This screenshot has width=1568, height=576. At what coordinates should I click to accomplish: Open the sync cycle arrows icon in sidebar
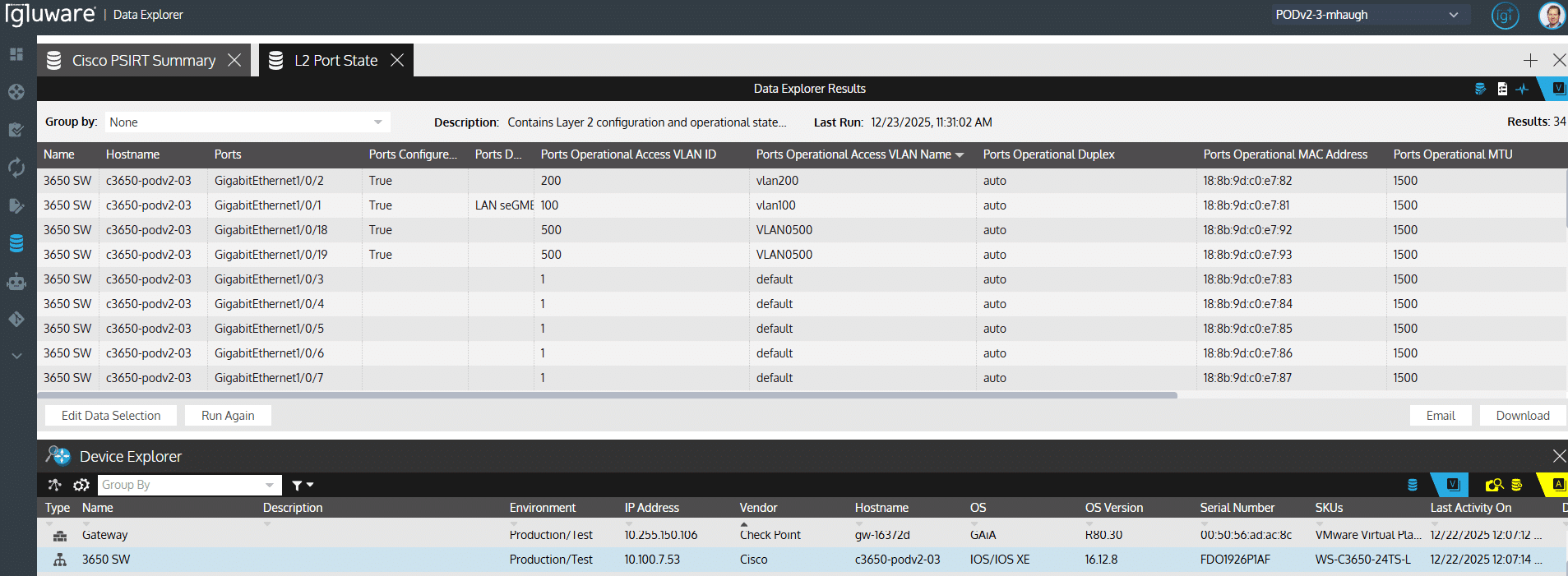point(16,168)
